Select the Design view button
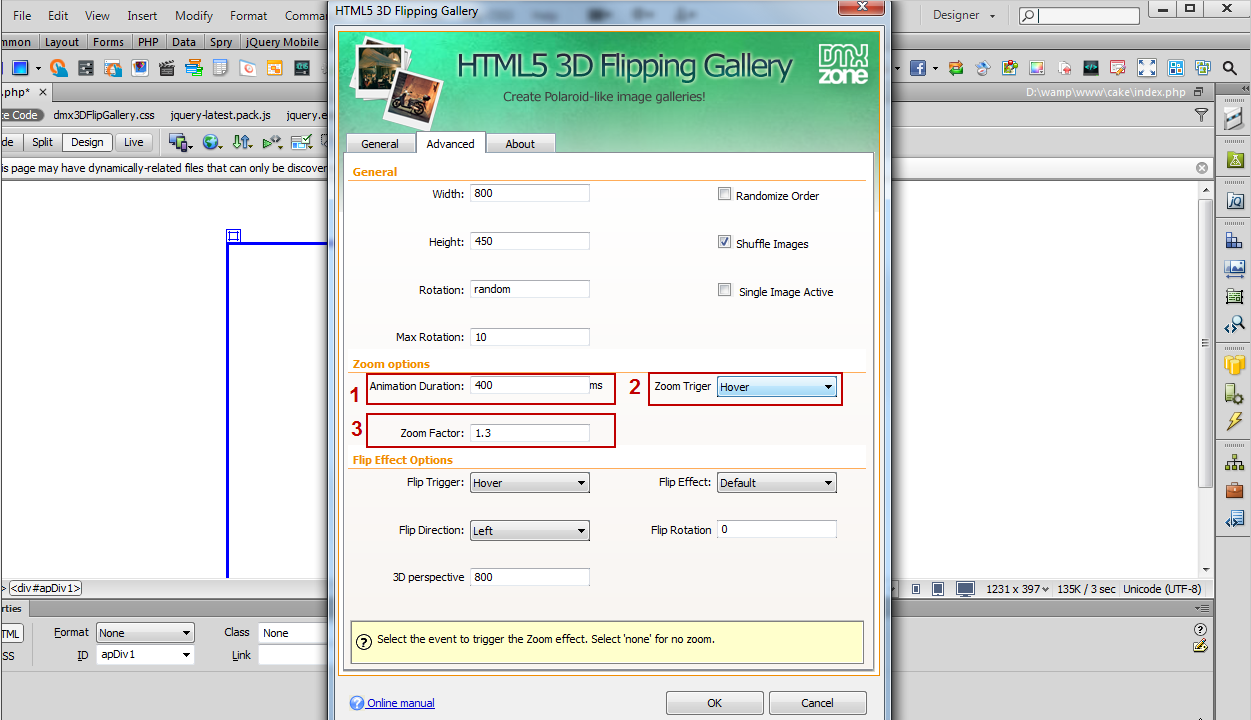 (87, 142)
